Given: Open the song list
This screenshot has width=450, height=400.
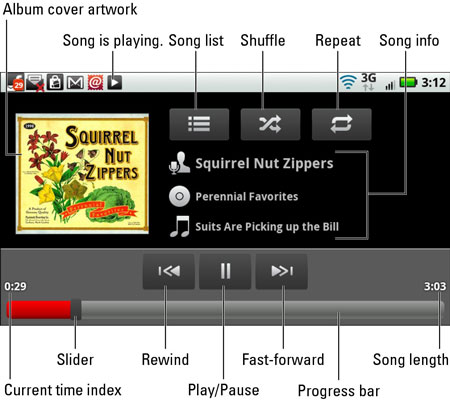Looking at the screenshot, I should [x=199, y=124].
